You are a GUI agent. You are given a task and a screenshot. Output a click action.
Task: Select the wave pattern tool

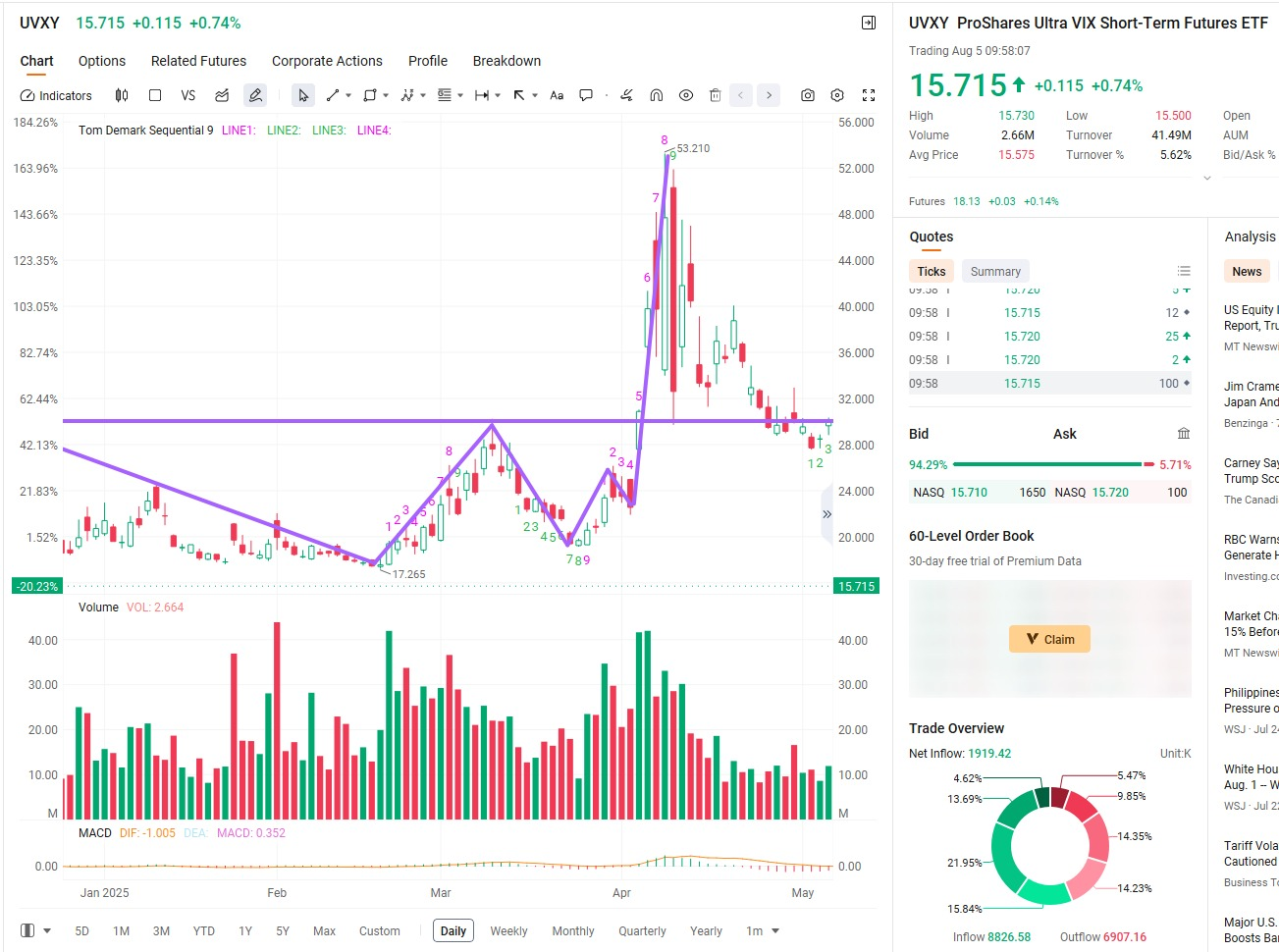[407, 95]
